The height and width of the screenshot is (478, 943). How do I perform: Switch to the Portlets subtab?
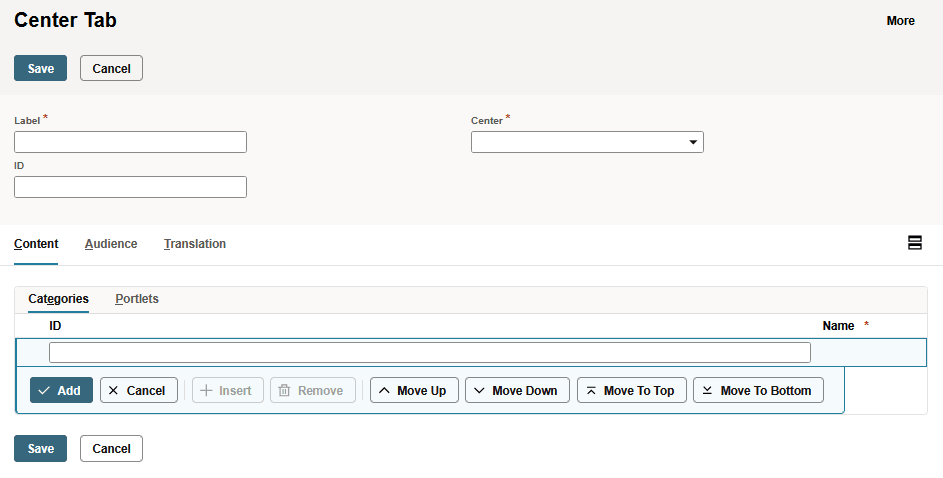[137, 299]
